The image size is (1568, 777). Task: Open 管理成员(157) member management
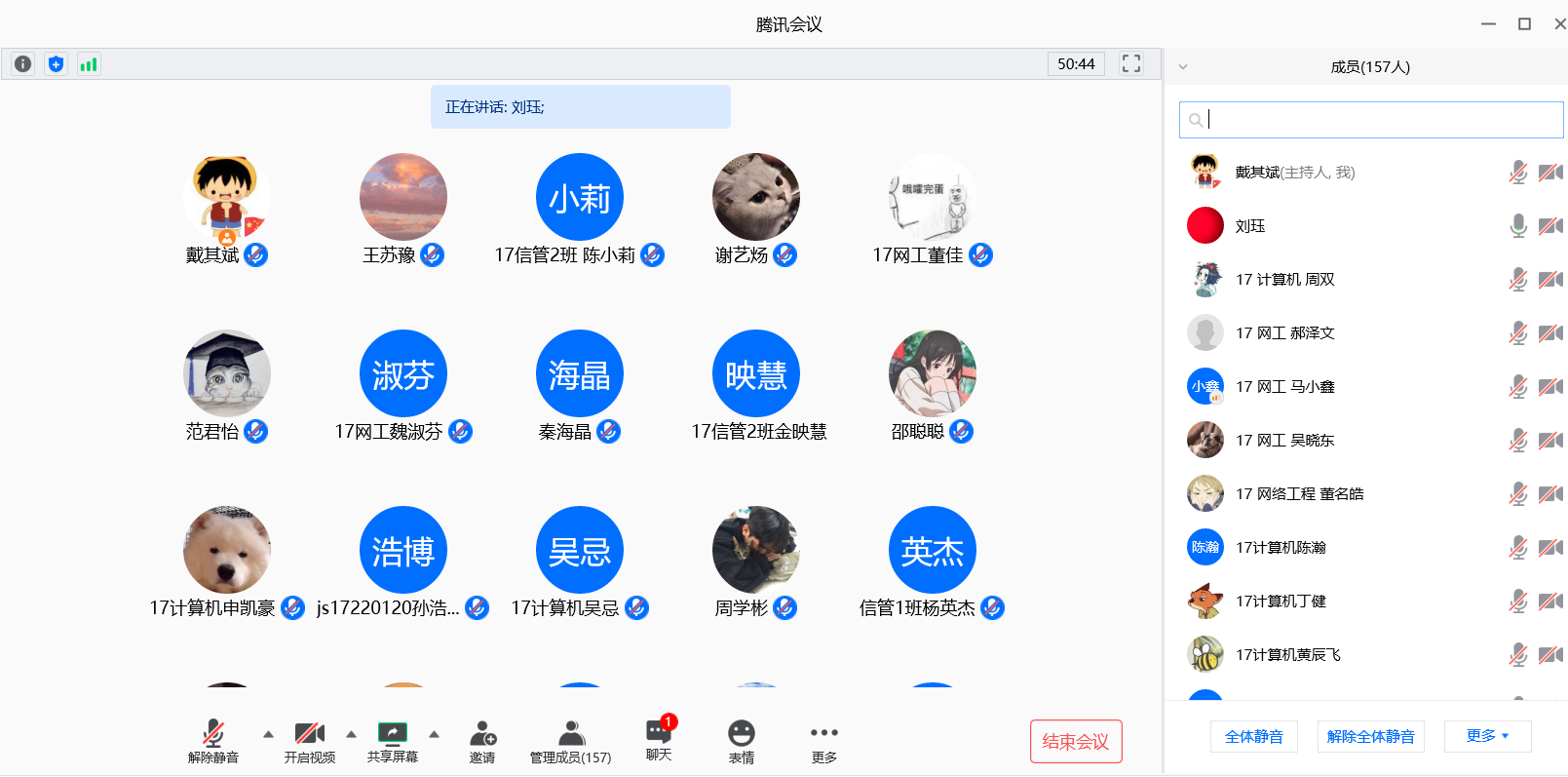pos(570,742)
